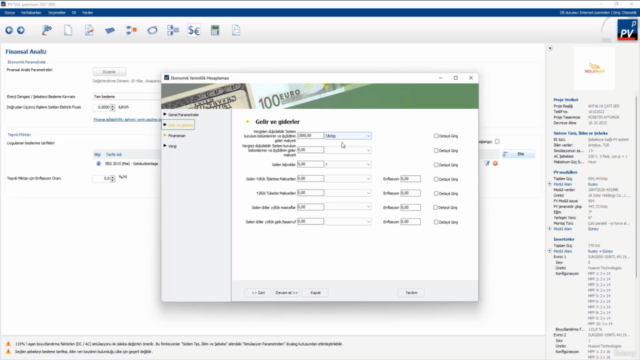This screenshot has width=640, height=360.
Task: Check Detaylı Giriş for Giden diğer yıllık masraflar
Action: 436,207
